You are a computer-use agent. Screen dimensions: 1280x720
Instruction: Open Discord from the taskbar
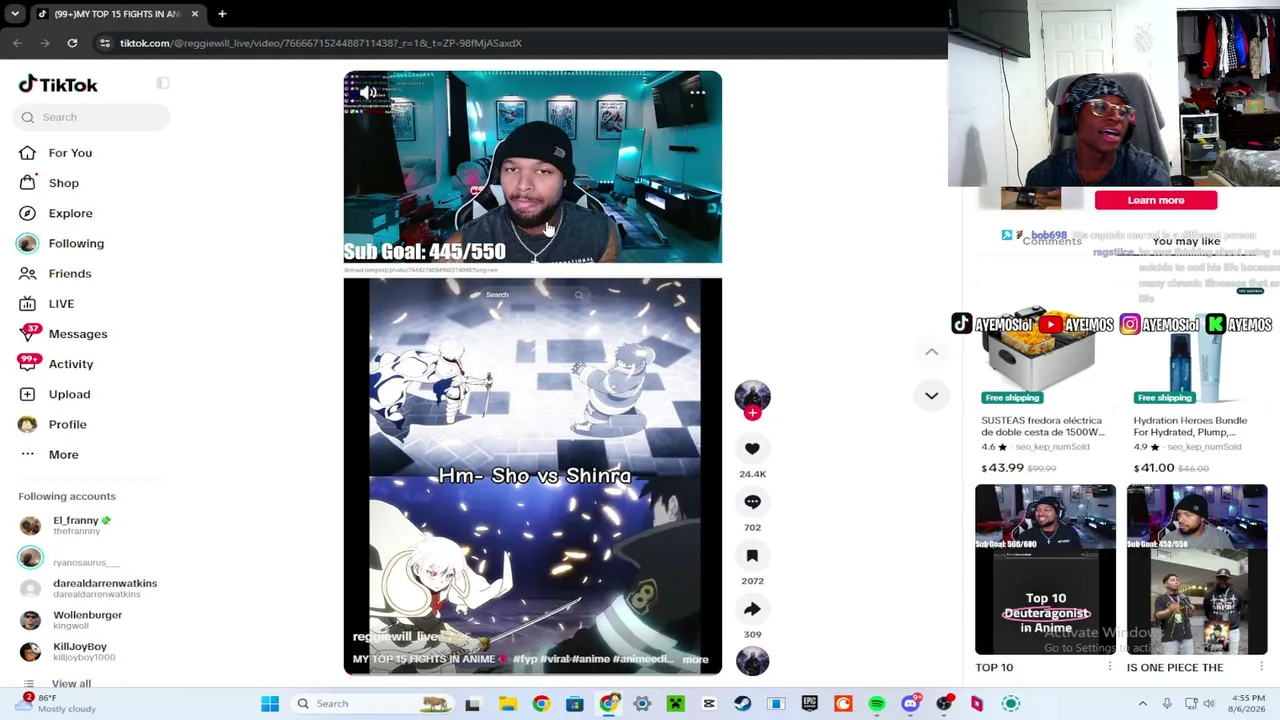(x=910, y=704)
